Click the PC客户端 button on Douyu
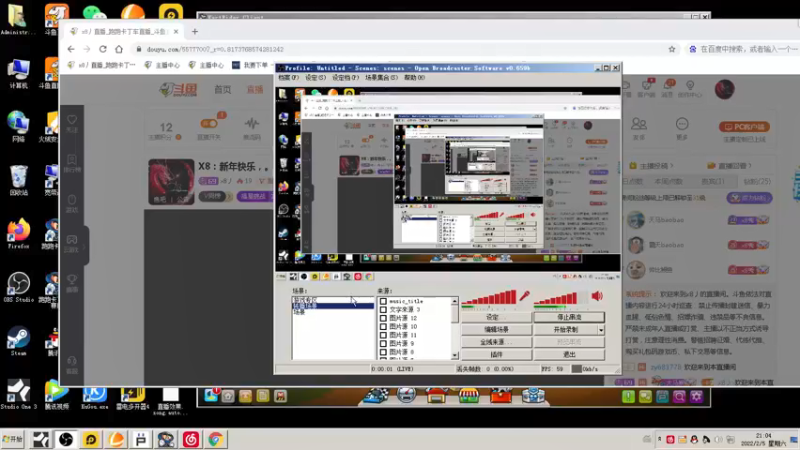Image resolution: width=800 pixels, height=450 pixels. pyautogui.click(x=744, y=127)
